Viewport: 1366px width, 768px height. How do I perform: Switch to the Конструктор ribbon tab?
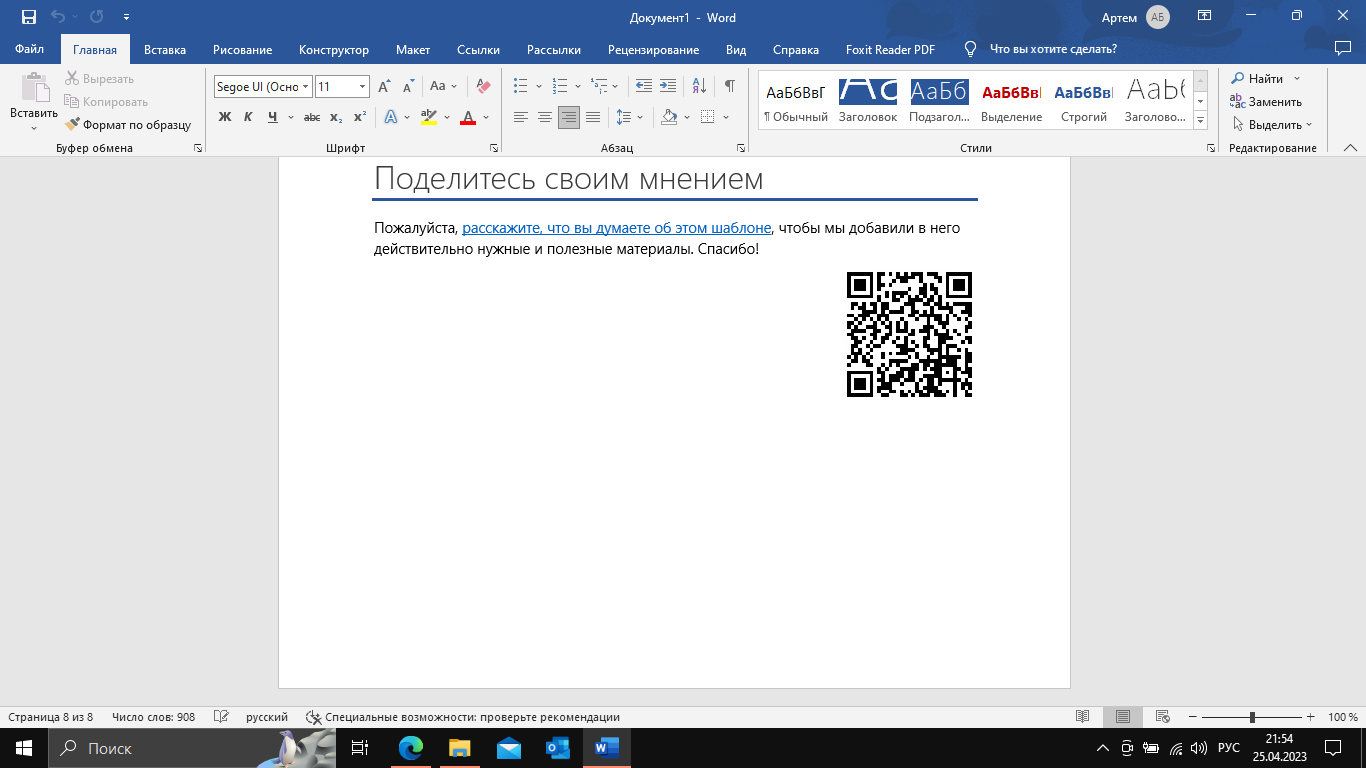click(x=334, y=50)
